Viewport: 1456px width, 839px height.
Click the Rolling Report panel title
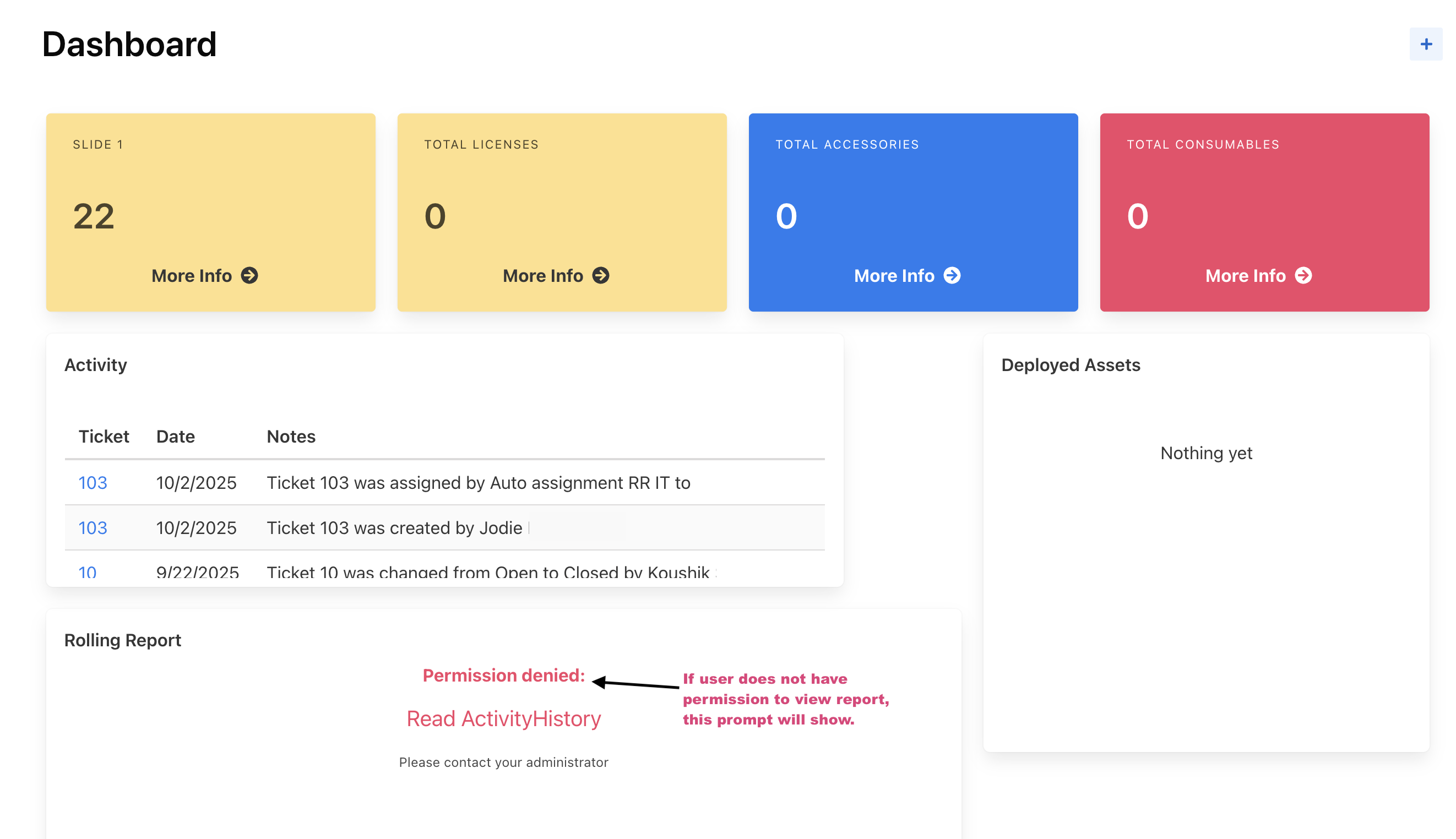coord(123,640)
